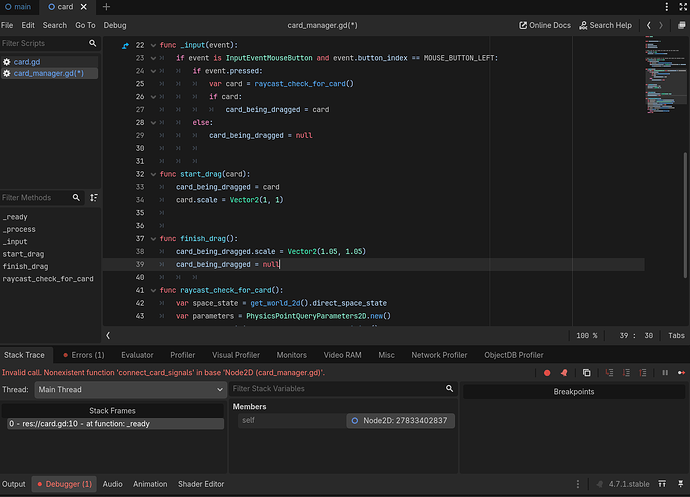Click the gear icon beside card_manager.gd(*)
The width and height of the screenshot is (690, 497).
(7, 74)
